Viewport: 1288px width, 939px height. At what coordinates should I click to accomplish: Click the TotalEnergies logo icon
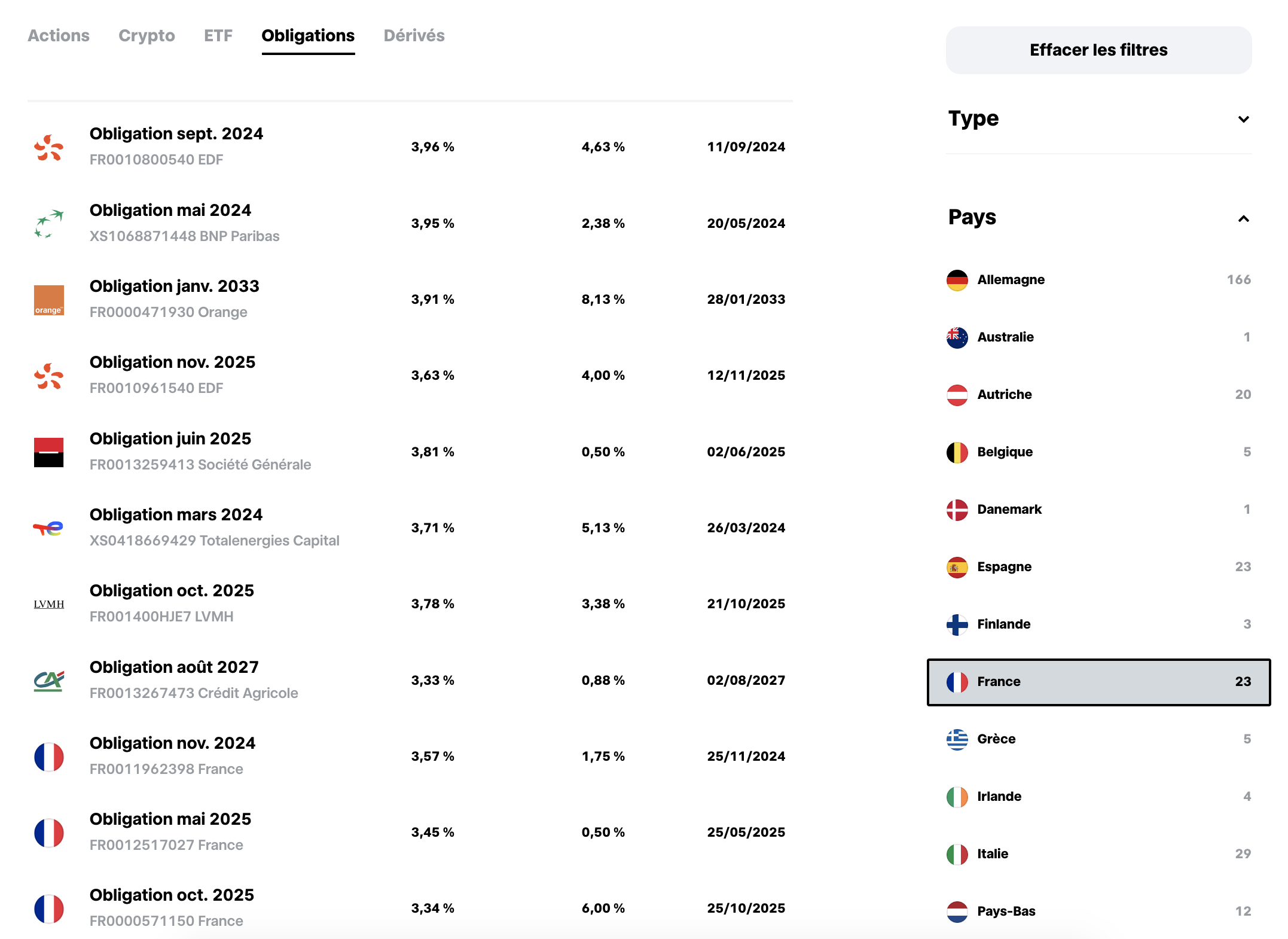pyautogui.click(x=48, y=528)
